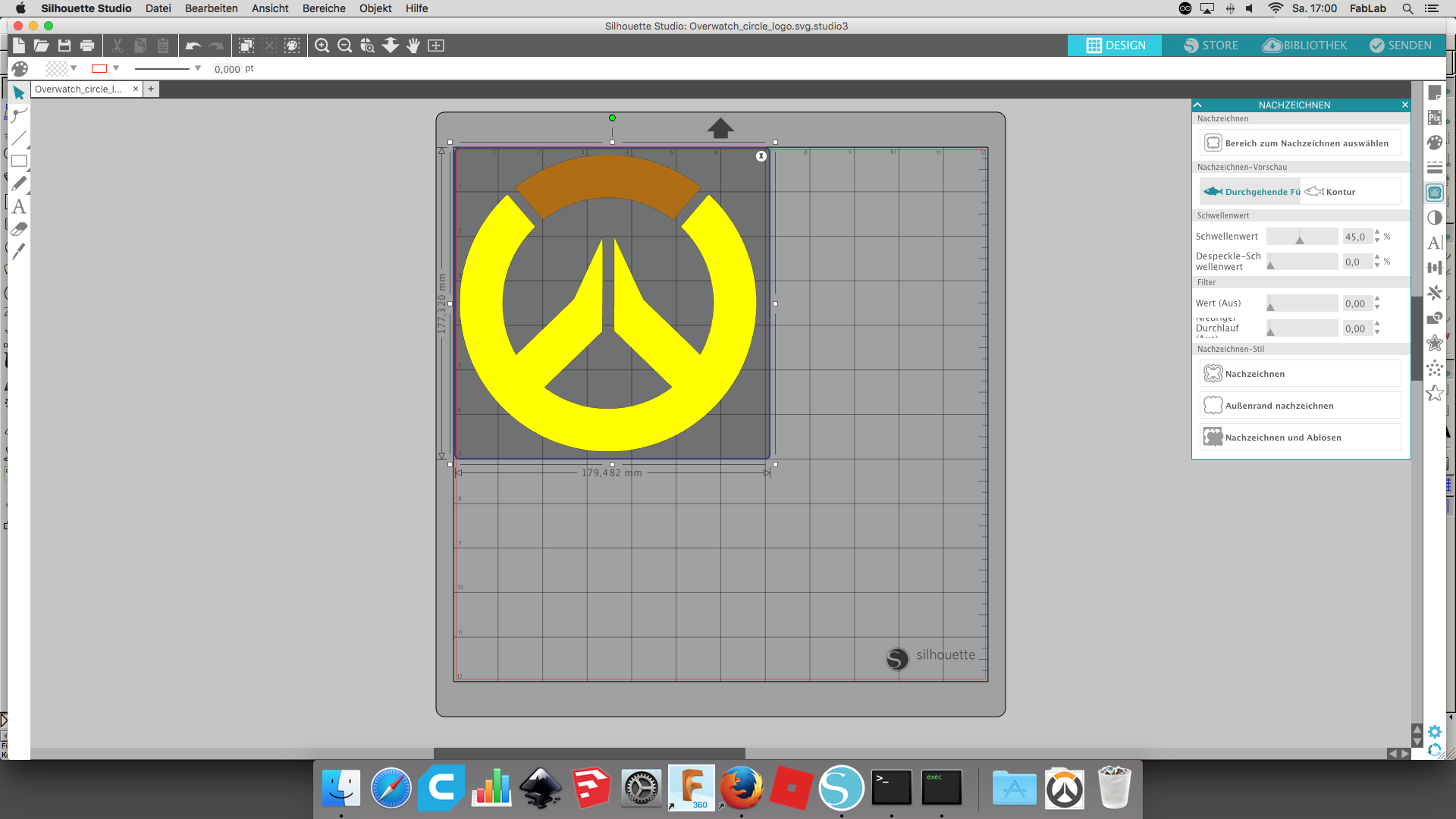Open the replicate panel
Image resolution: width=1456 pixels, height=819 pixels.
[x=1434, y=293]
